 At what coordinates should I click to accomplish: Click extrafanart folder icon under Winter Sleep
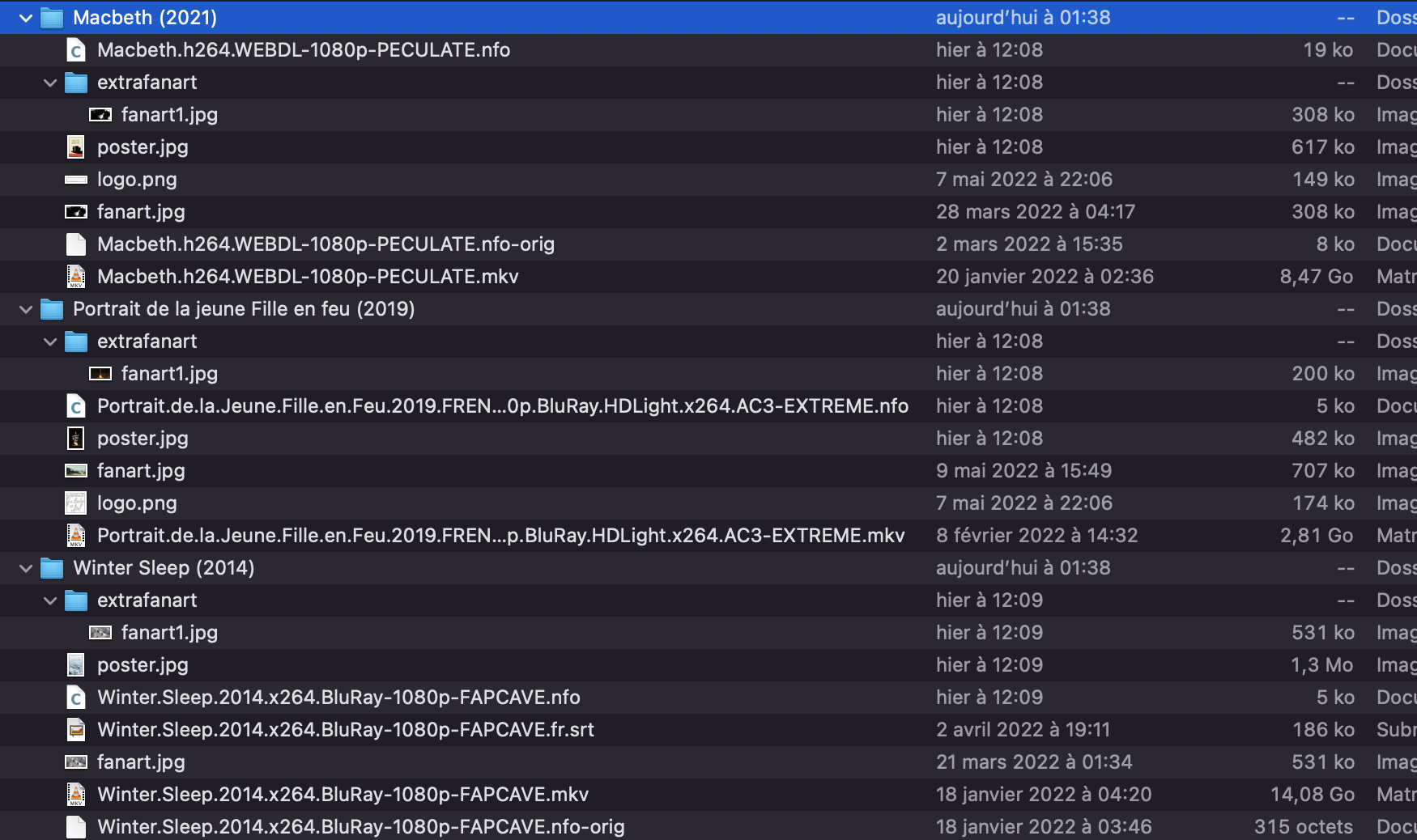(x=76, y=600)
